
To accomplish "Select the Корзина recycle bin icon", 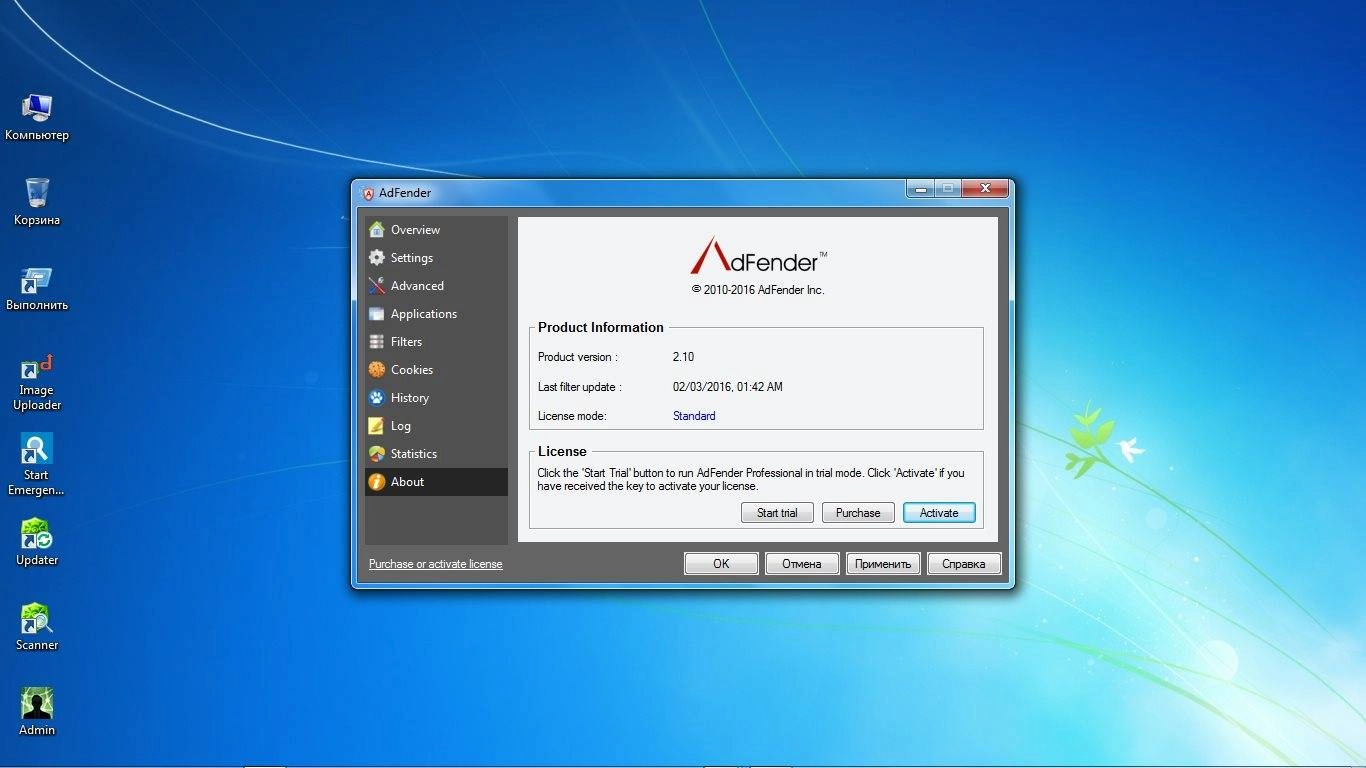I will [x=37, y=201].
